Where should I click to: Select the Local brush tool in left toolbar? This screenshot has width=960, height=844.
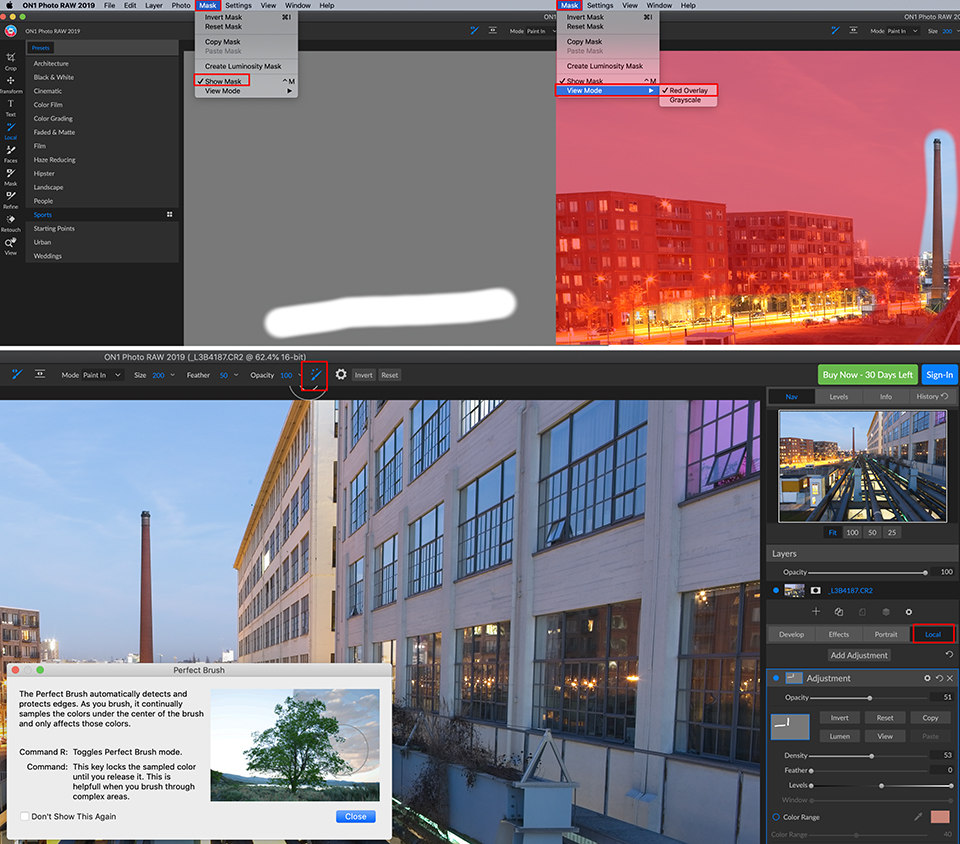point(10,127)
